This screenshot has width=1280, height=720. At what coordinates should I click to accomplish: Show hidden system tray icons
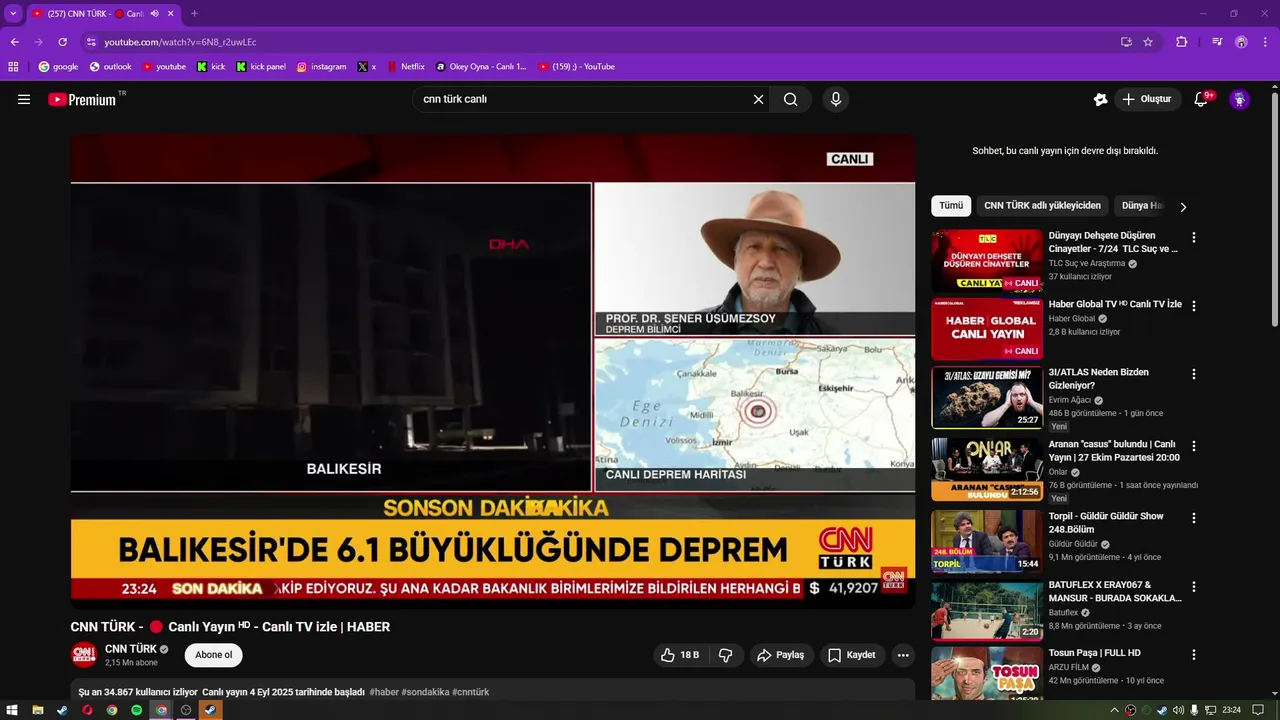[x=1115, y=710]
